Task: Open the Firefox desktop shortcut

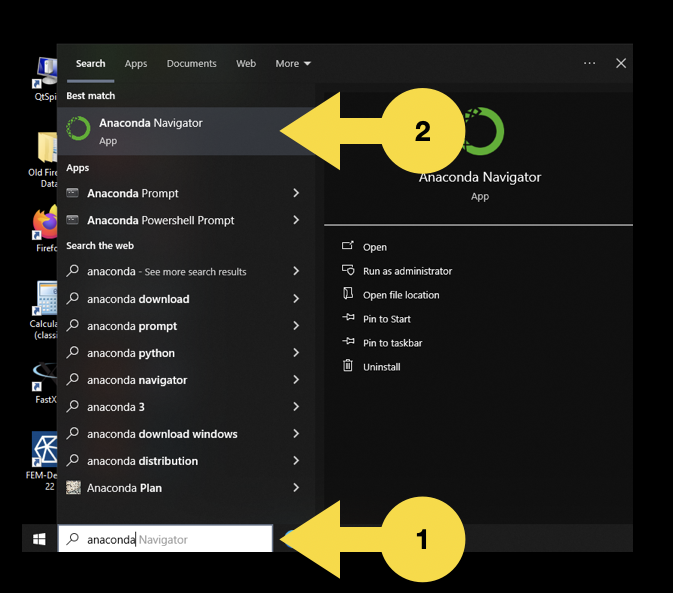Action: point(45,229)
